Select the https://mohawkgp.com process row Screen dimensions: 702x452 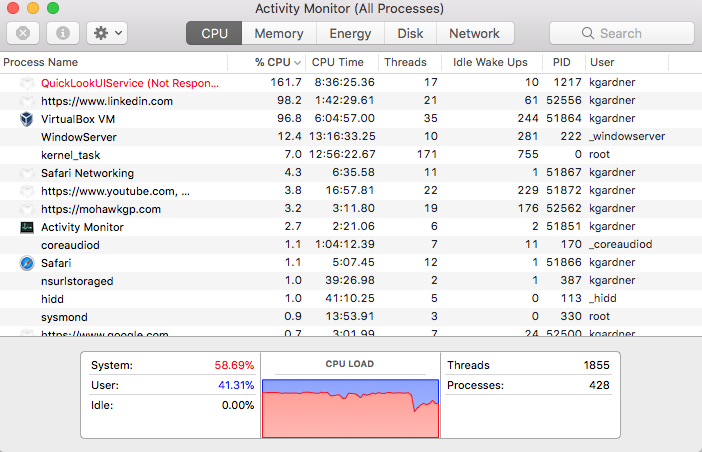click(351, 209)
